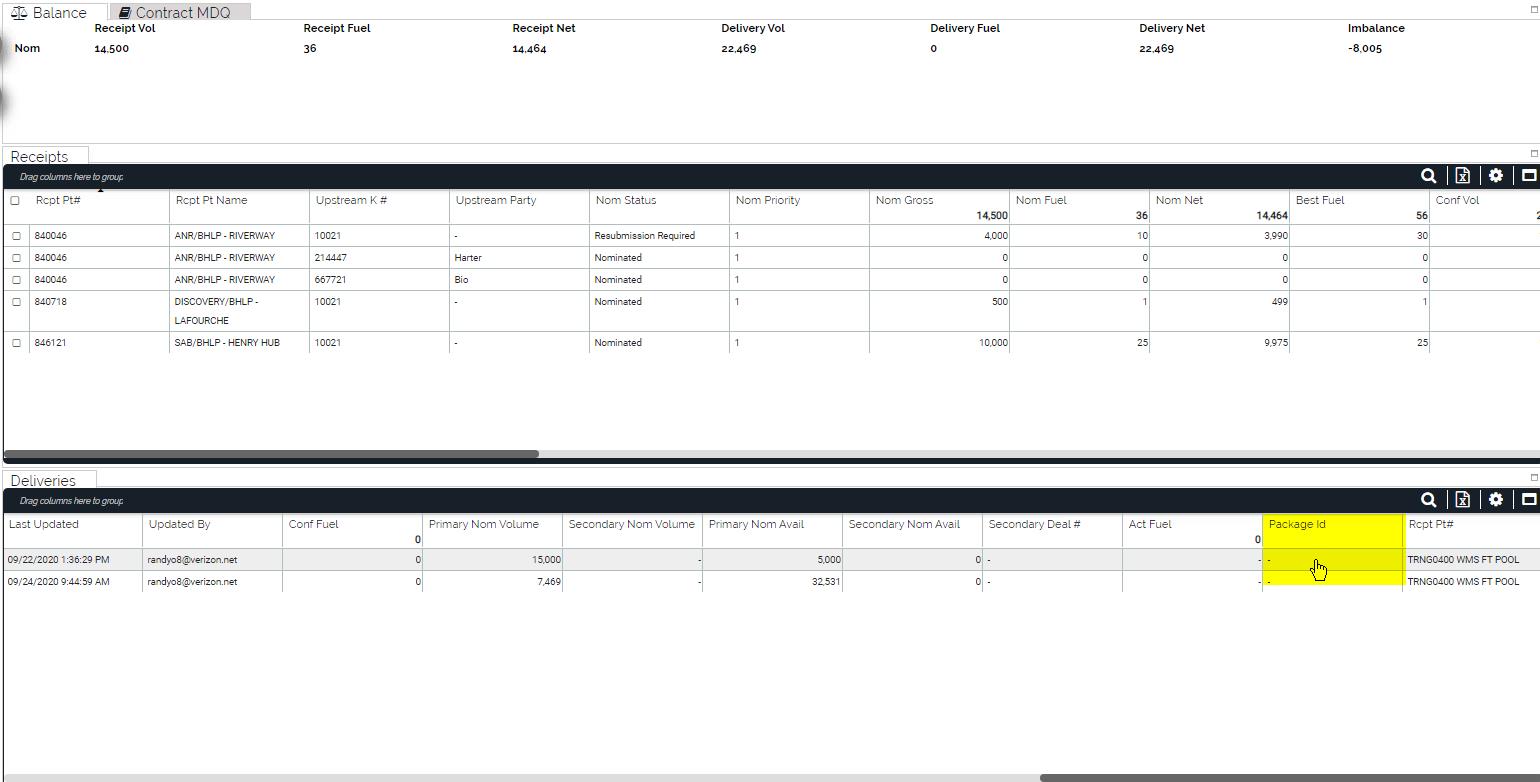Sort by Rcpt Pt# column header
This screenshot has width=1540, height=782.
[58, 200]
